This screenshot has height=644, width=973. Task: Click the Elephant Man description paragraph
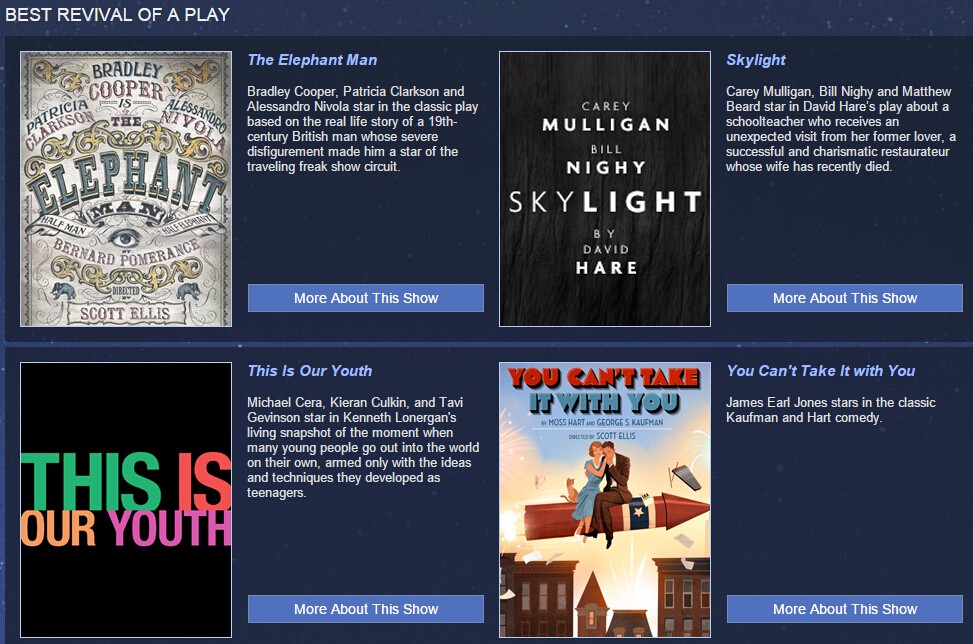pos(363,129)
